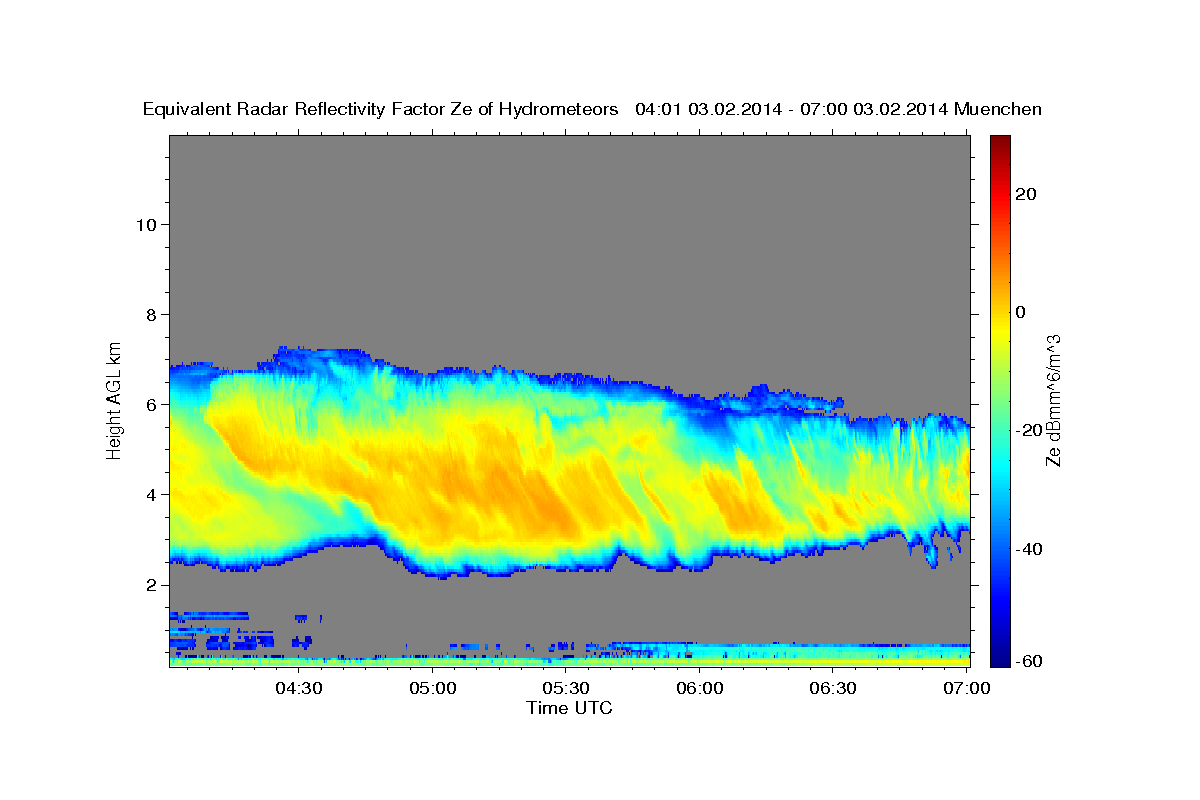Click the colorbar tick label 20
Image resolution: width=1200 pixels, height=800 pixels.
(1026, 194)
